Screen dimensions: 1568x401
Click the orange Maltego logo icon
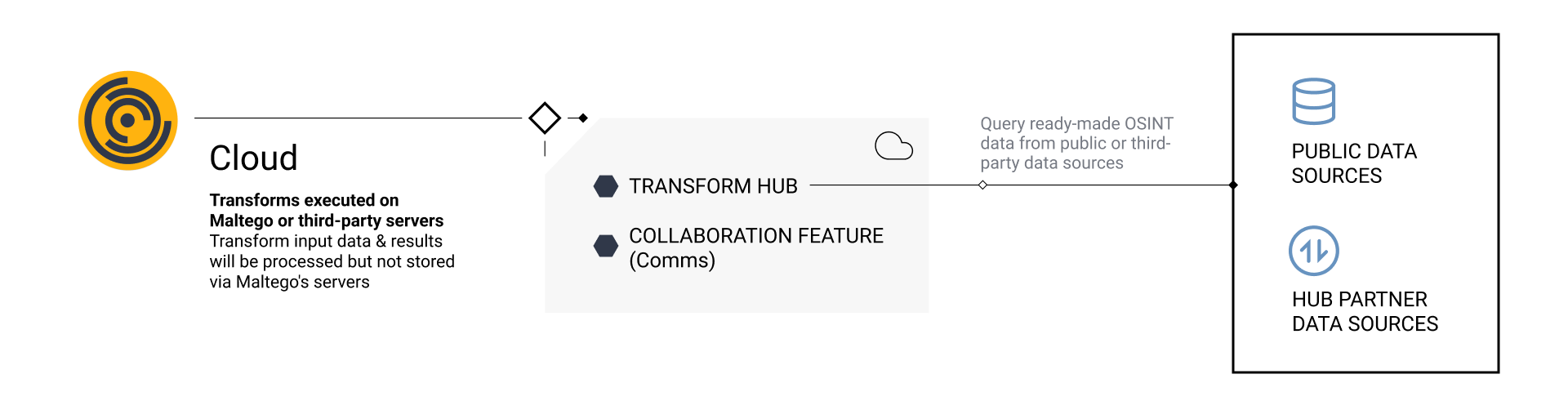(127, 121)
